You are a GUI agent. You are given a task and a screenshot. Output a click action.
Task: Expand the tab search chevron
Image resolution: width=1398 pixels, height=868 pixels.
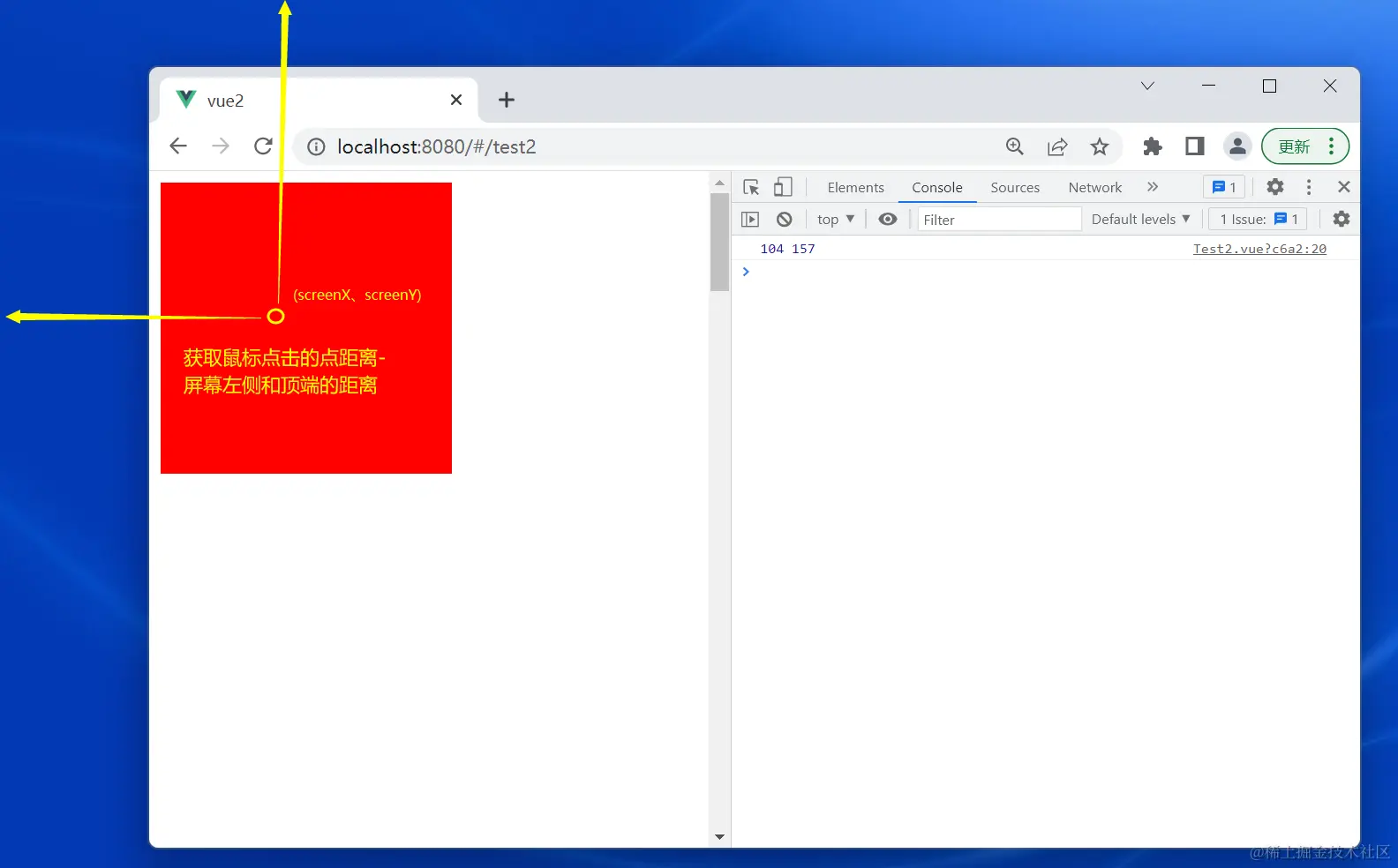point(1147,86)
